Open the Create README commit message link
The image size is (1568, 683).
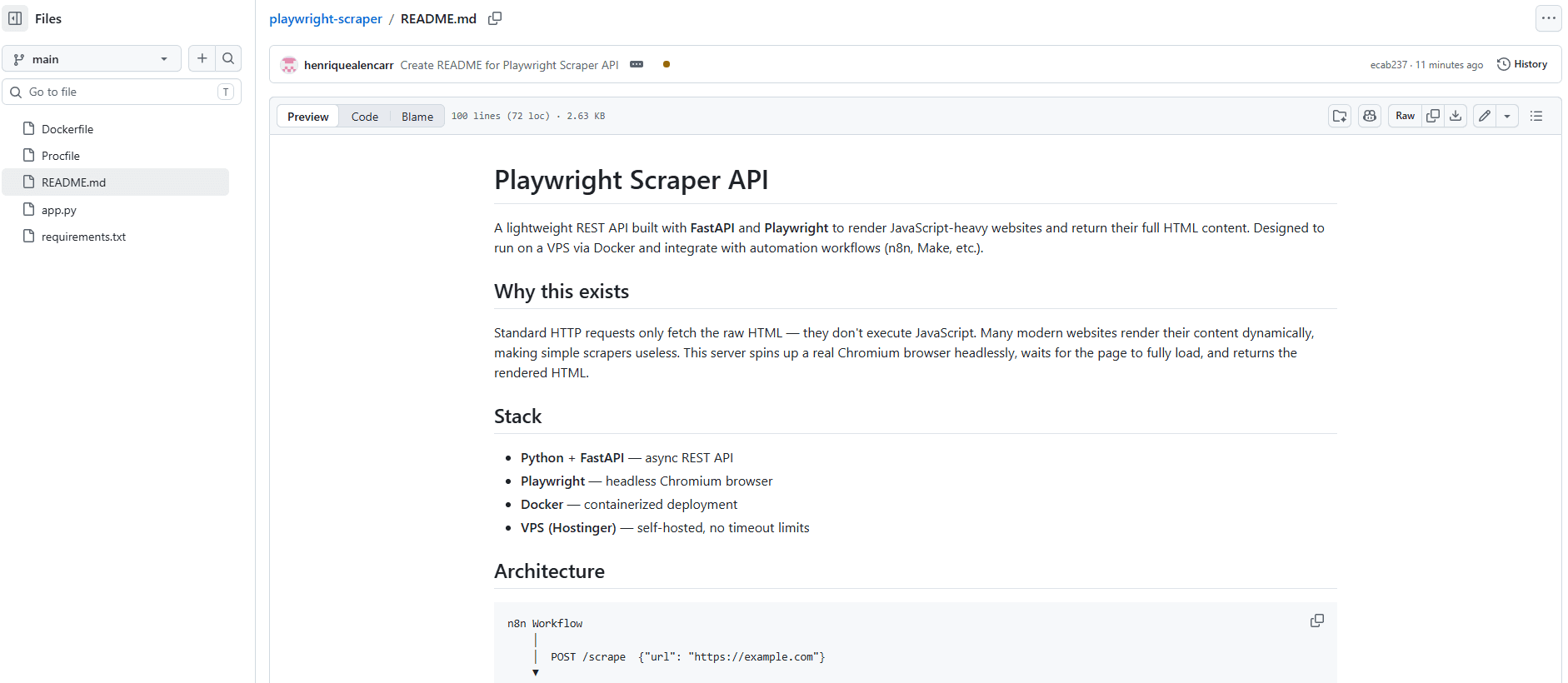(x=509, y=65)
